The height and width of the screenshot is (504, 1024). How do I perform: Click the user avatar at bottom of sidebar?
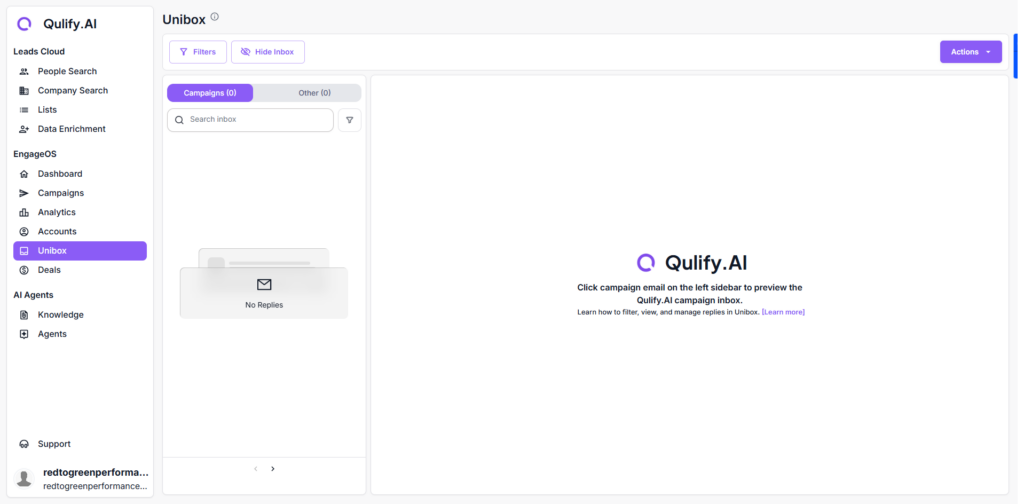(24, 479)
